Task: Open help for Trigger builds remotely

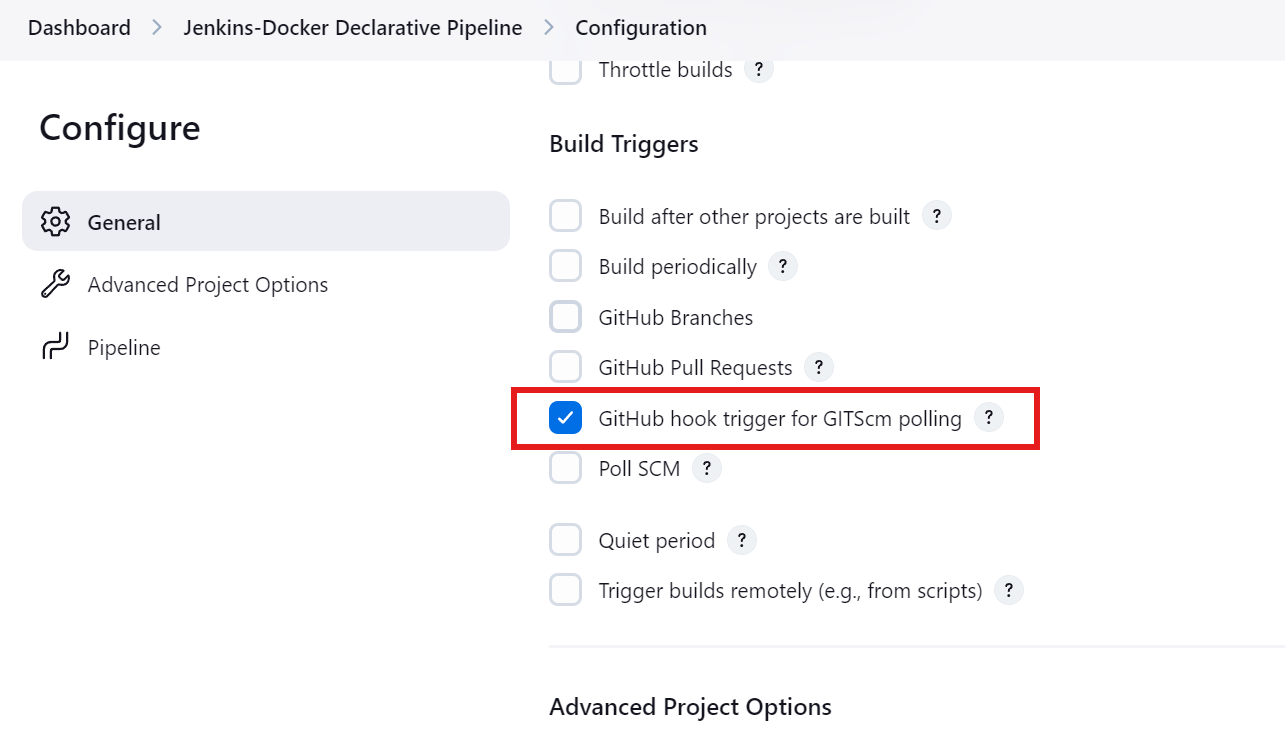Action: click(1009, 590)
